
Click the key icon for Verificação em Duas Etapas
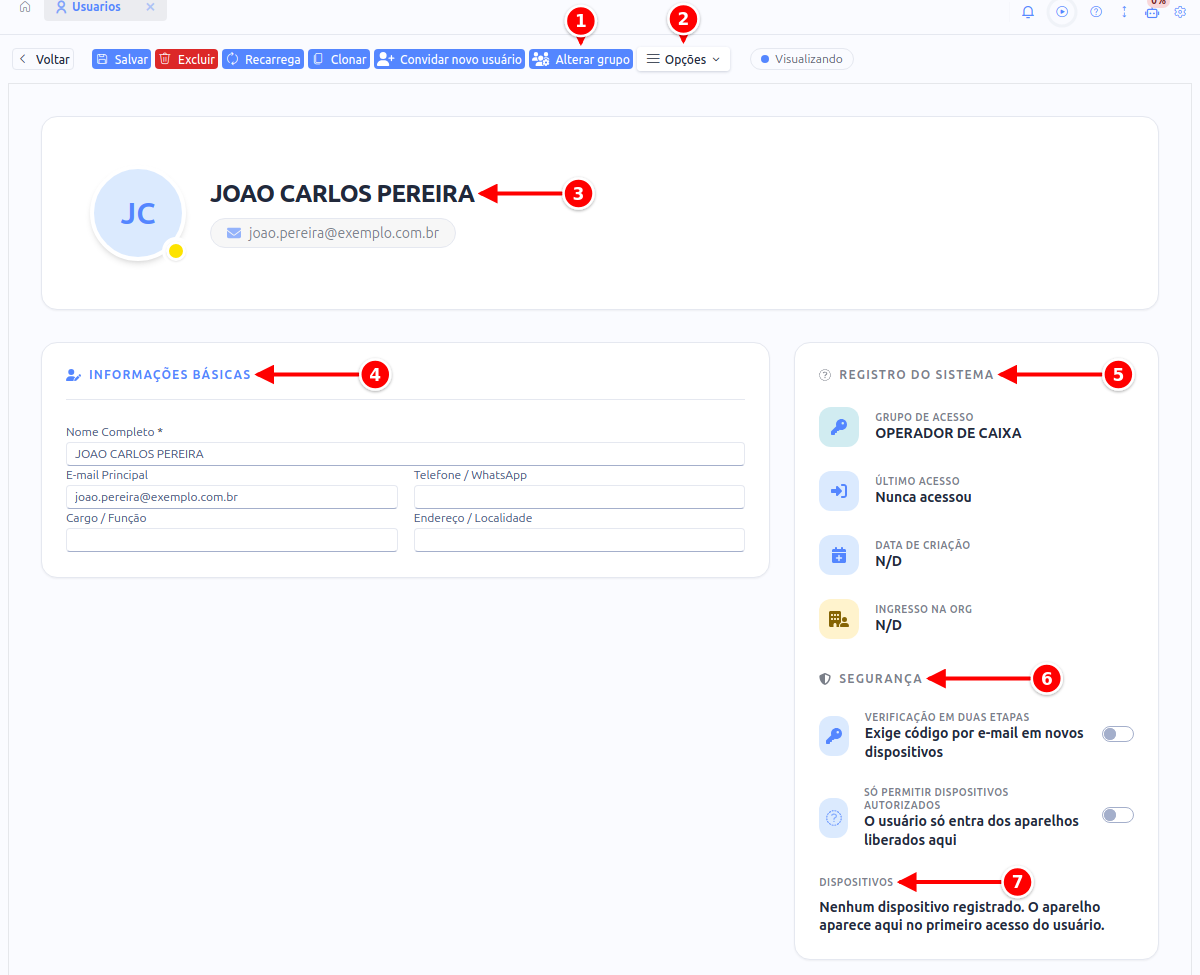(x=833, y=736)
